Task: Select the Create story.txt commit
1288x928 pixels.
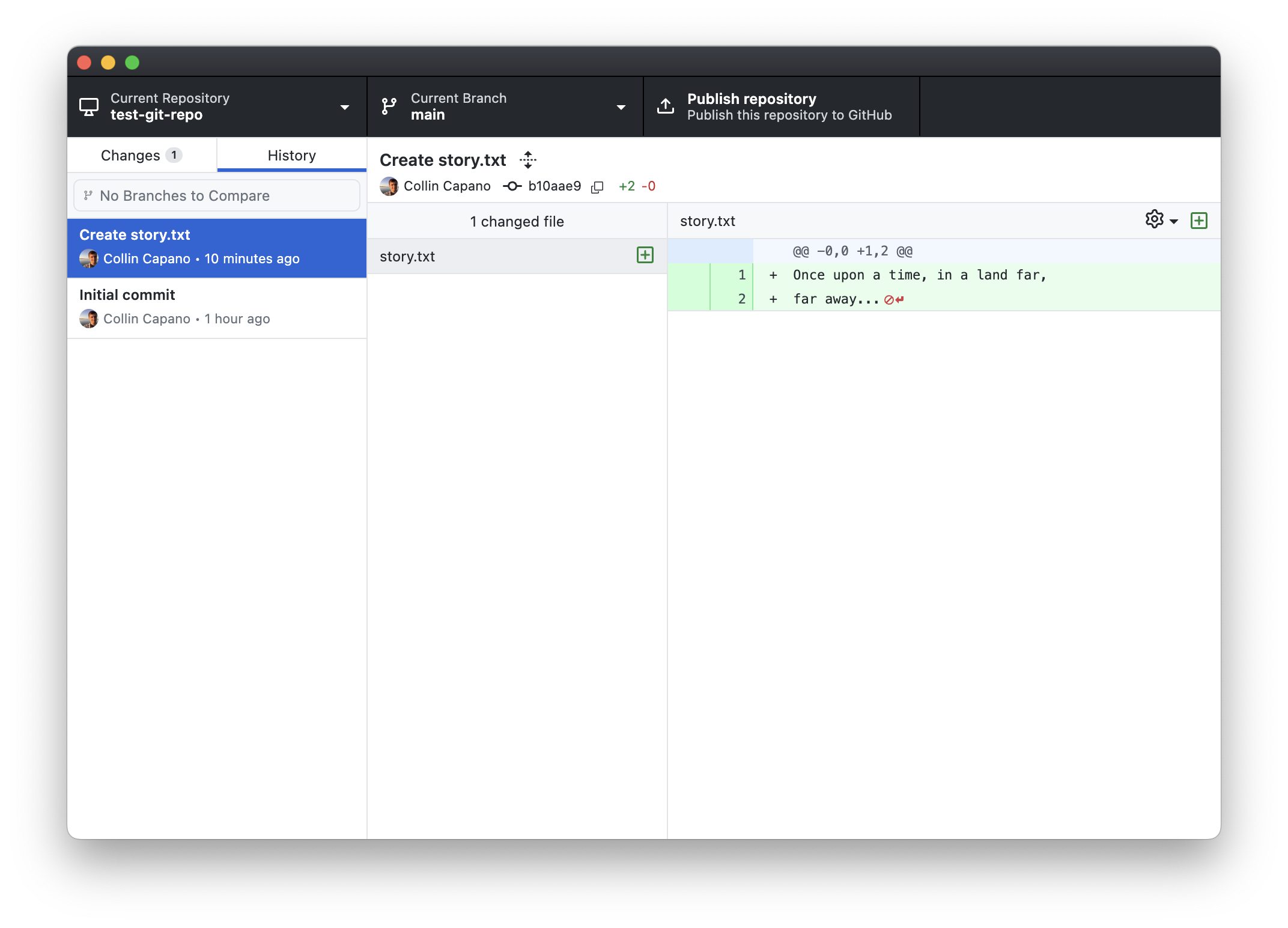Action: [217, 248]
